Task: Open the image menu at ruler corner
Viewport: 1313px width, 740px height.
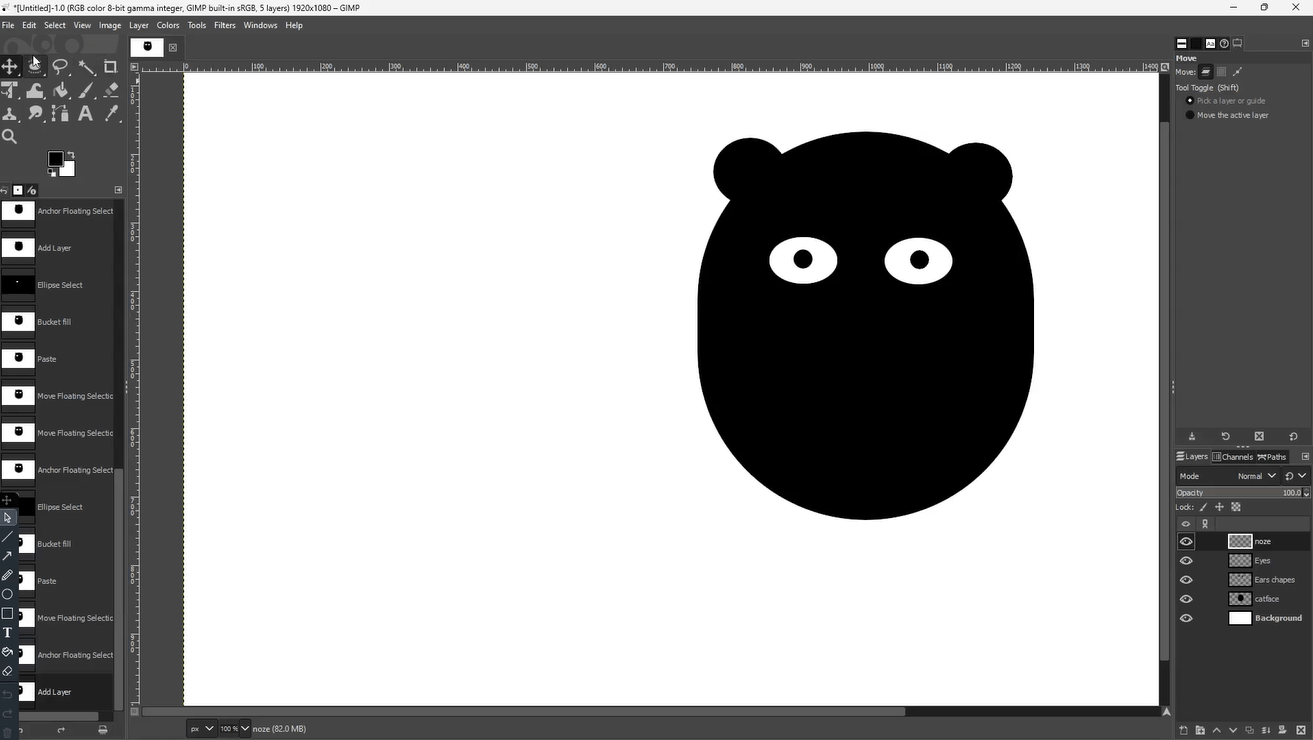Action: (x=135, y=67)
